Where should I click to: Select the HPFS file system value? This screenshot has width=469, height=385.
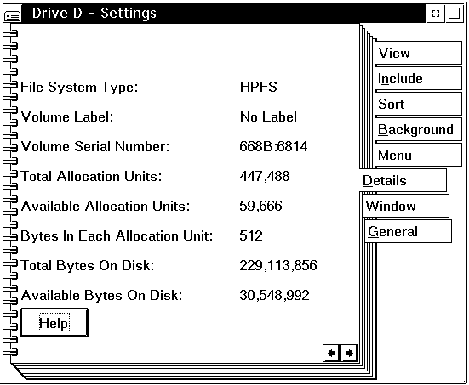coord(259,87)
